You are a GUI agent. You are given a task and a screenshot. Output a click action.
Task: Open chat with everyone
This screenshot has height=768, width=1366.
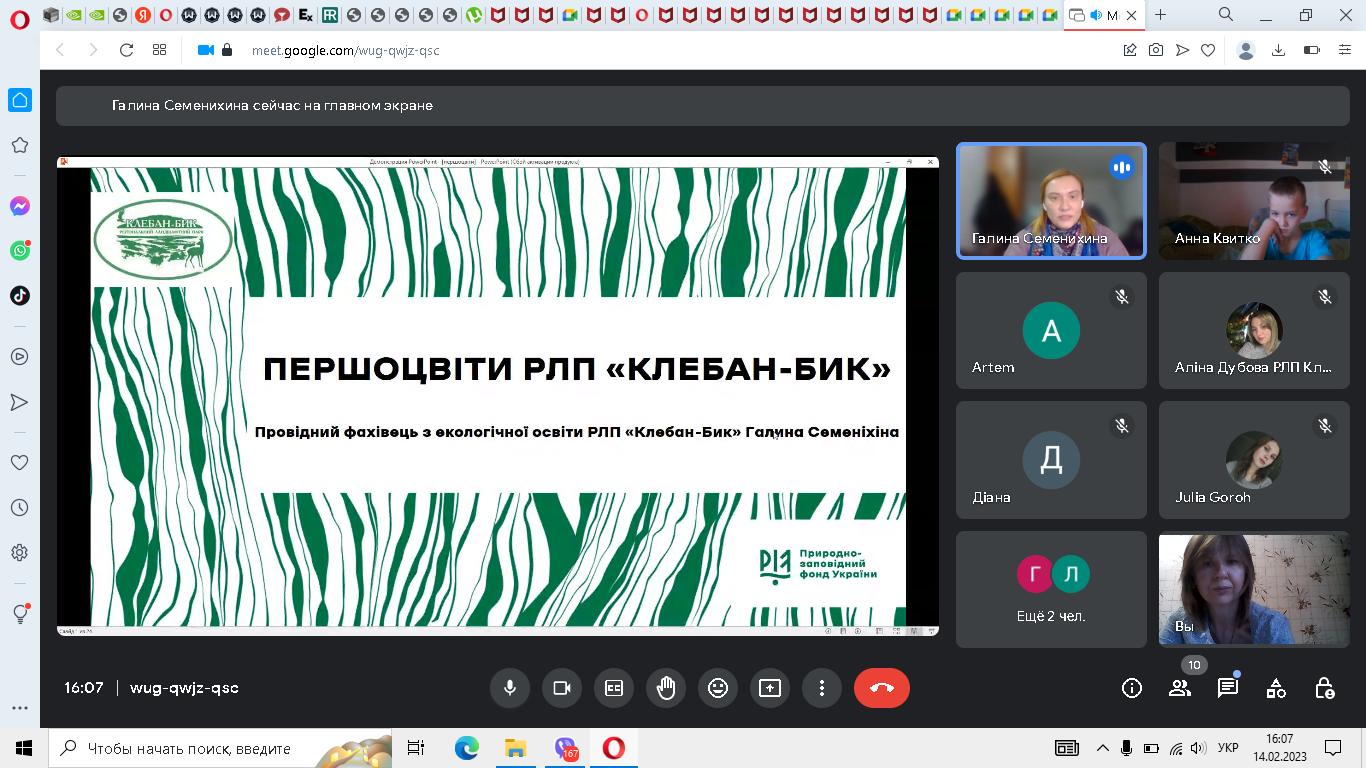[x=1228, y=688]
